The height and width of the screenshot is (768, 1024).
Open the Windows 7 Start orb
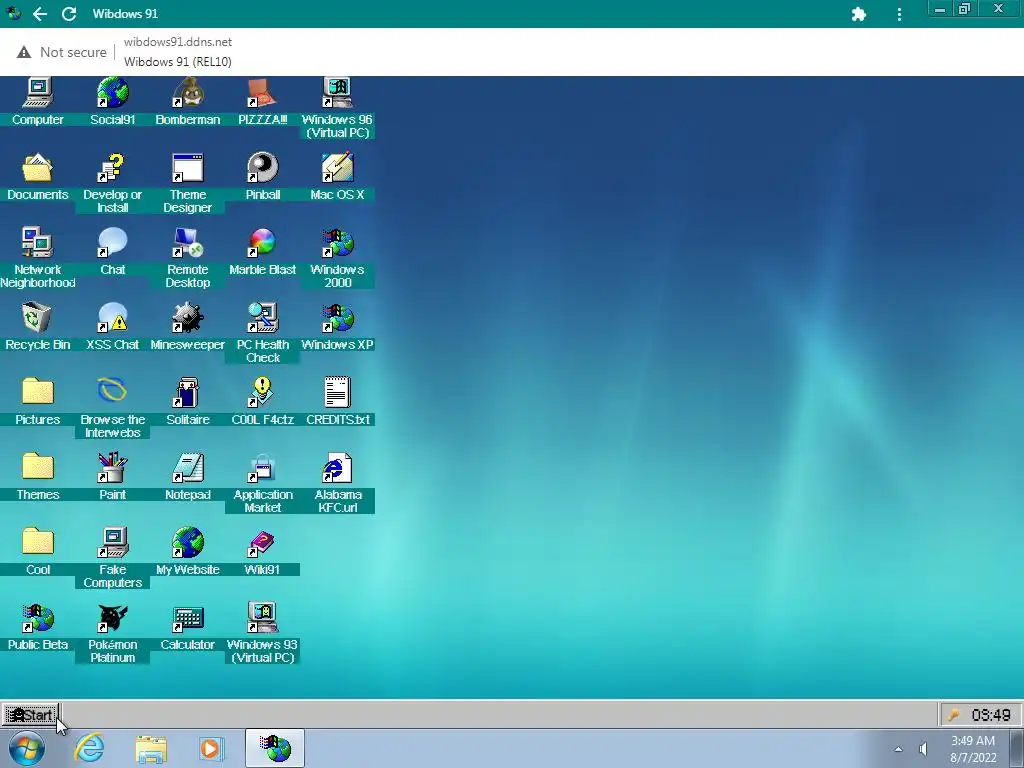point(27,748)
